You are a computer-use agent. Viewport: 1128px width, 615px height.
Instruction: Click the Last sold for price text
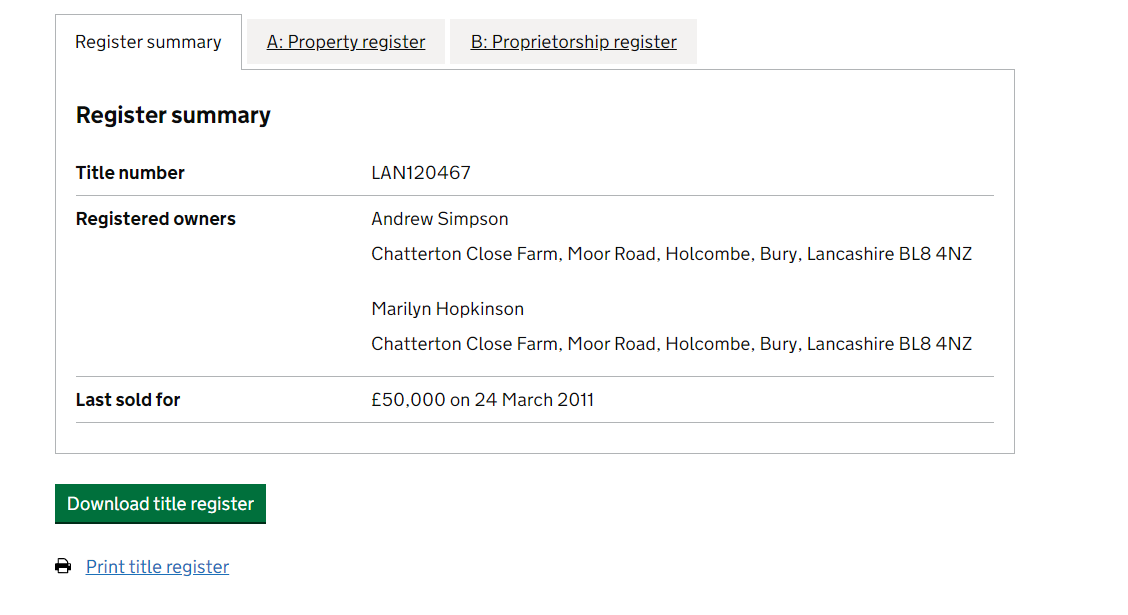coord(483,400)
